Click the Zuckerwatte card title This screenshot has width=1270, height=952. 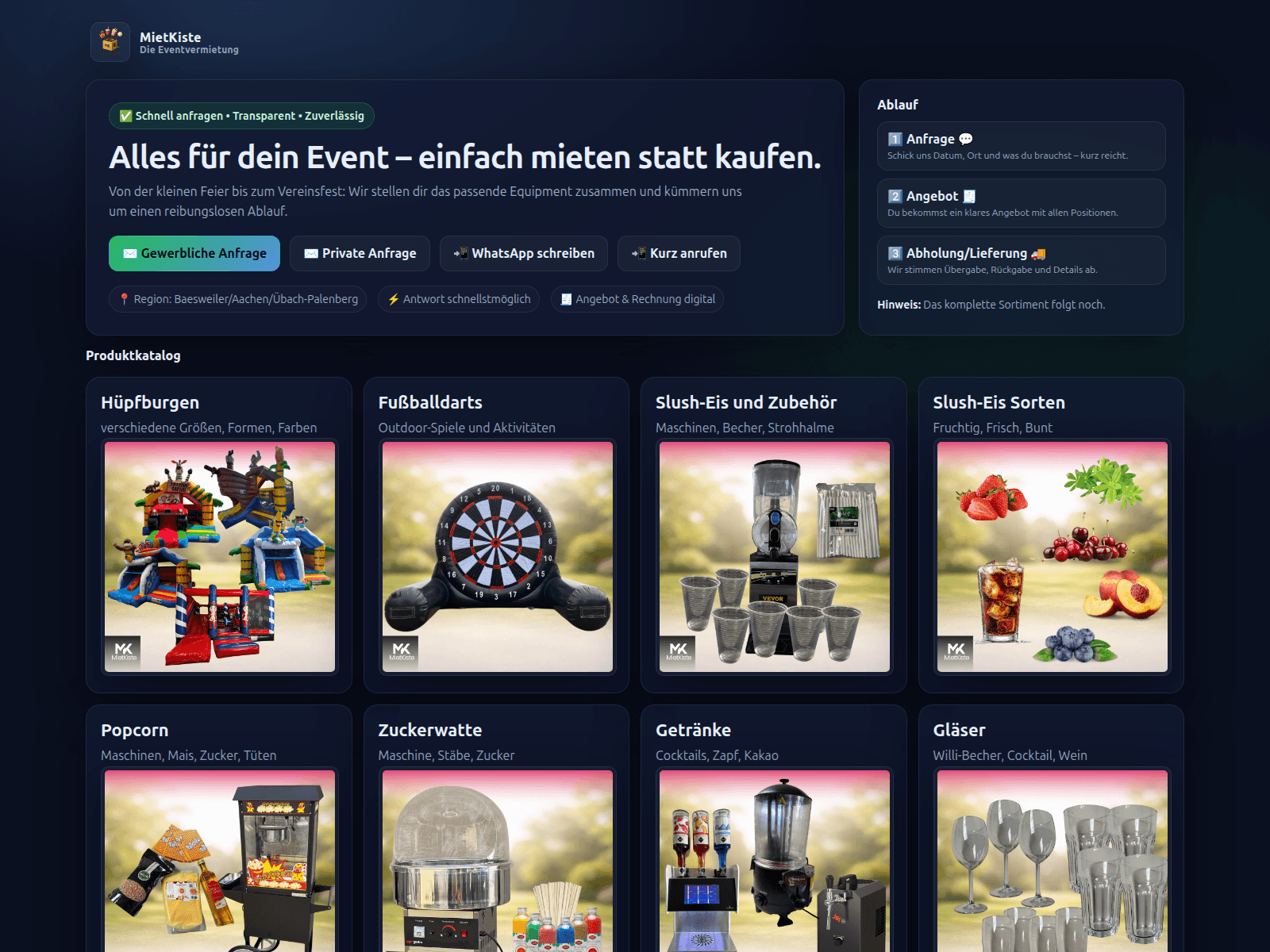click(430, 730)
